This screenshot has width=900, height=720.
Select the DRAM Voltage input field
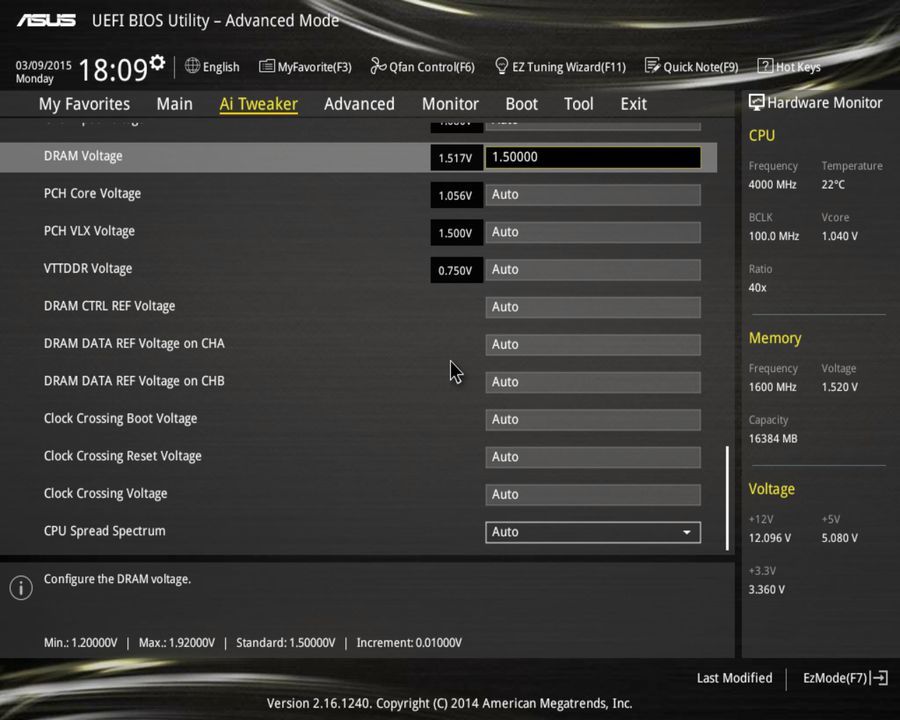coord(593,157)
